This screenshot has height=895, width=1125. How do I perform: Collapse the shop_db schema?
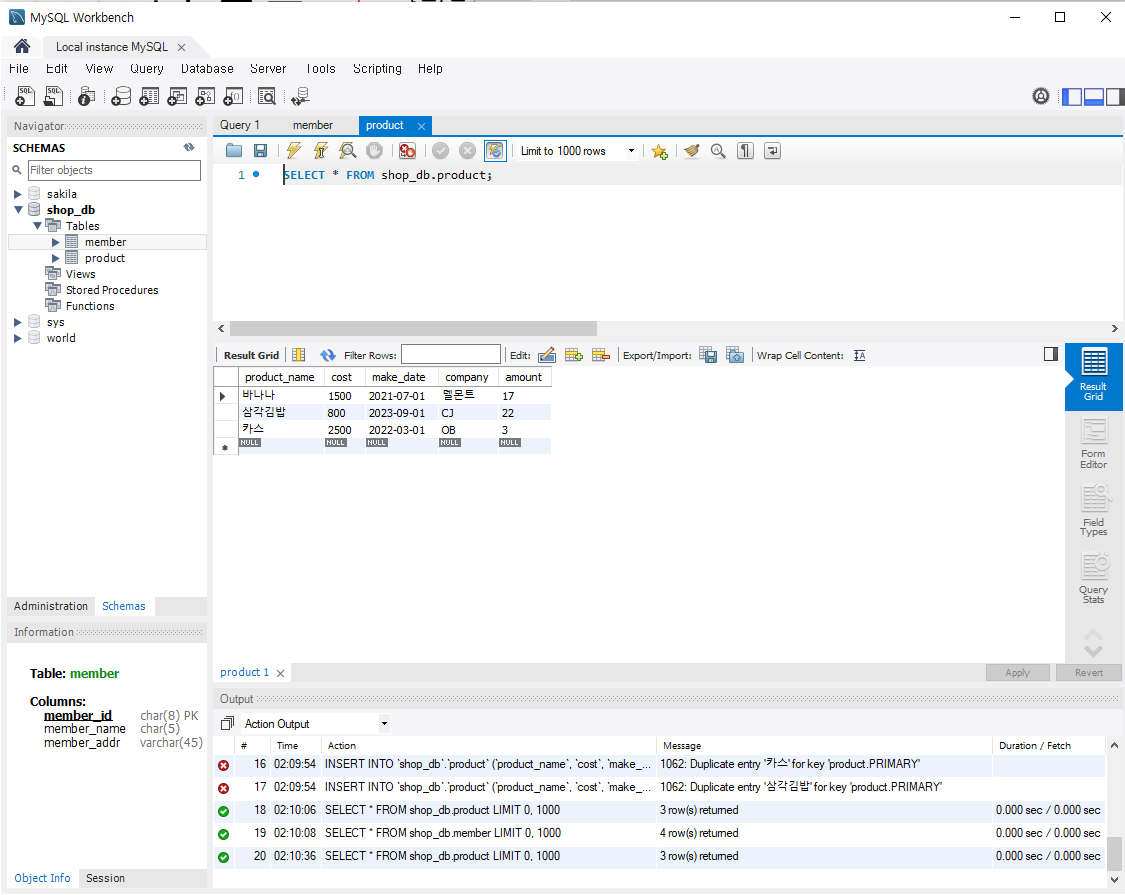coord(18,210)
